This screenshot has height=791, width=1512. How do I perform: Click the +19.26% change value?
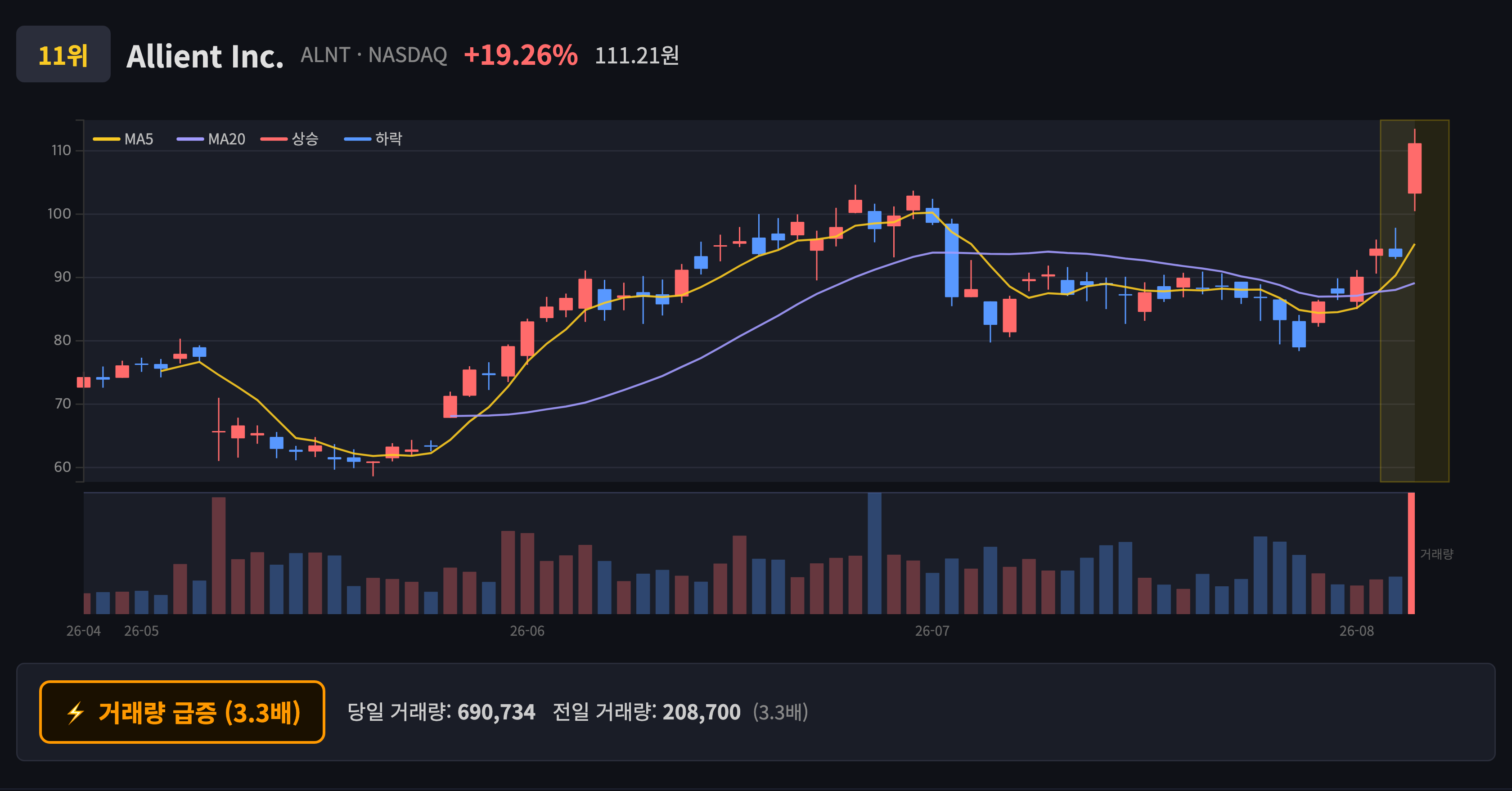coord(521,55)
